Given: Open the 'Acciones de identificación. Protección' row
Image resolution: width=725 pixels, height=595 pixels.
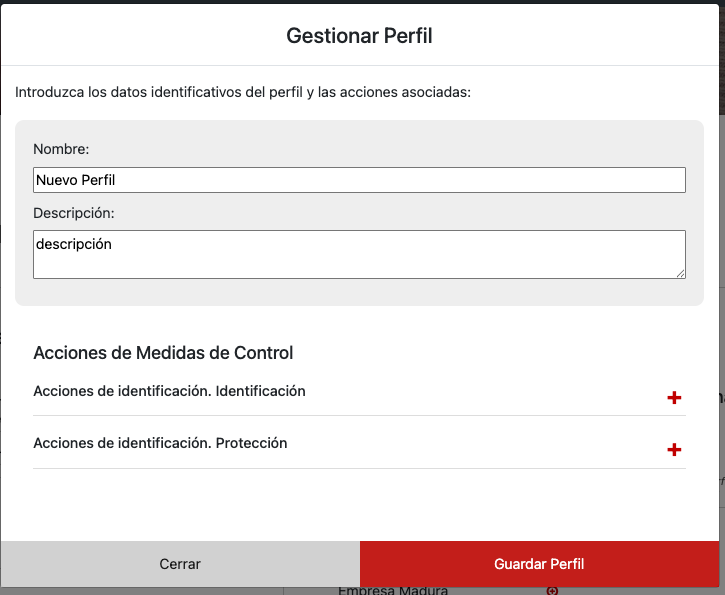Looking at the screenshot, I should (x=160, y=443).
